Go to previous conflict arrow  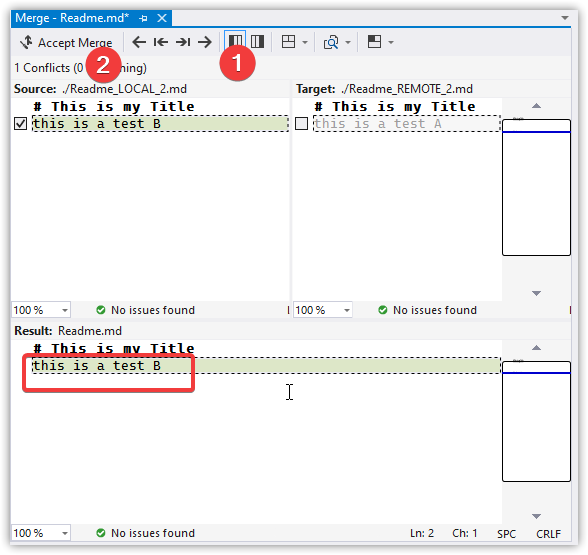(x=139, y=42)
